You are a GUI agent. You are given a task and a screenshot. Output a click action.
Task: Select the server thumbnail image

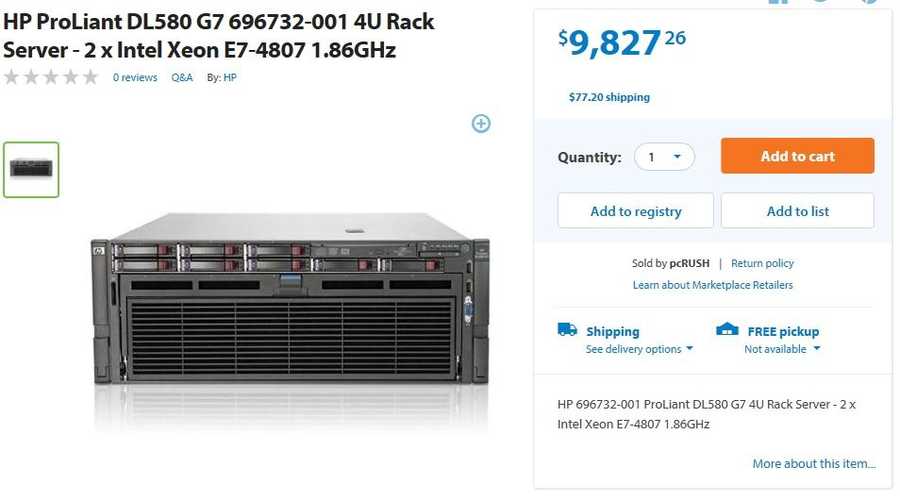pos(31,169)
